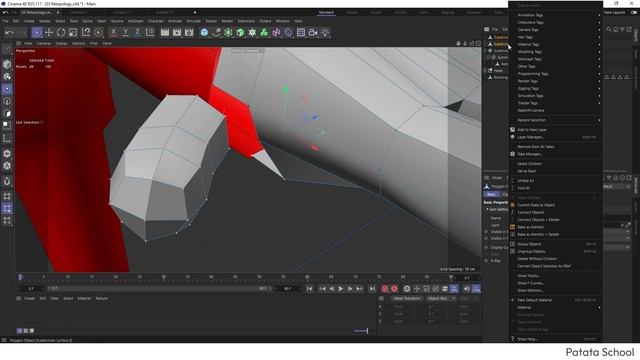Click the Undo arrow icon
This screenshot has width=640, height=360.
(x=10, y=32)
